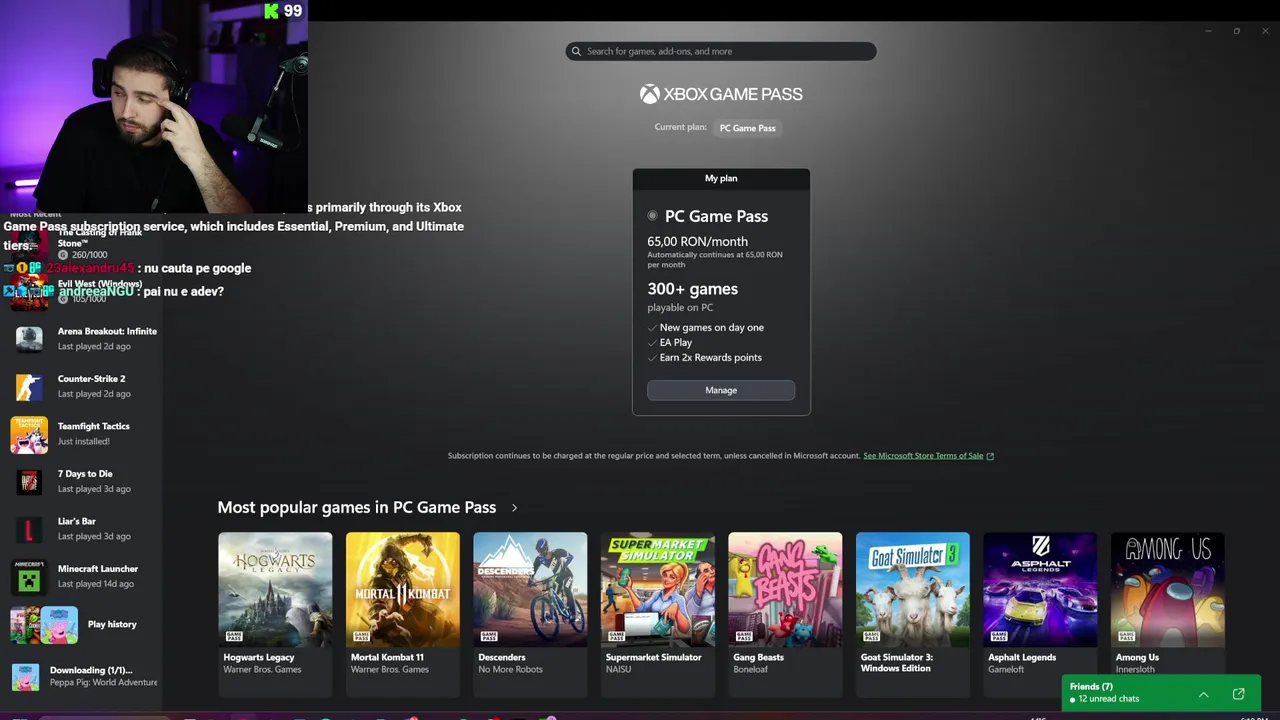Restore the Xbox app window
Screen dimensions: 1280x720
click(x=1236, y=31)
